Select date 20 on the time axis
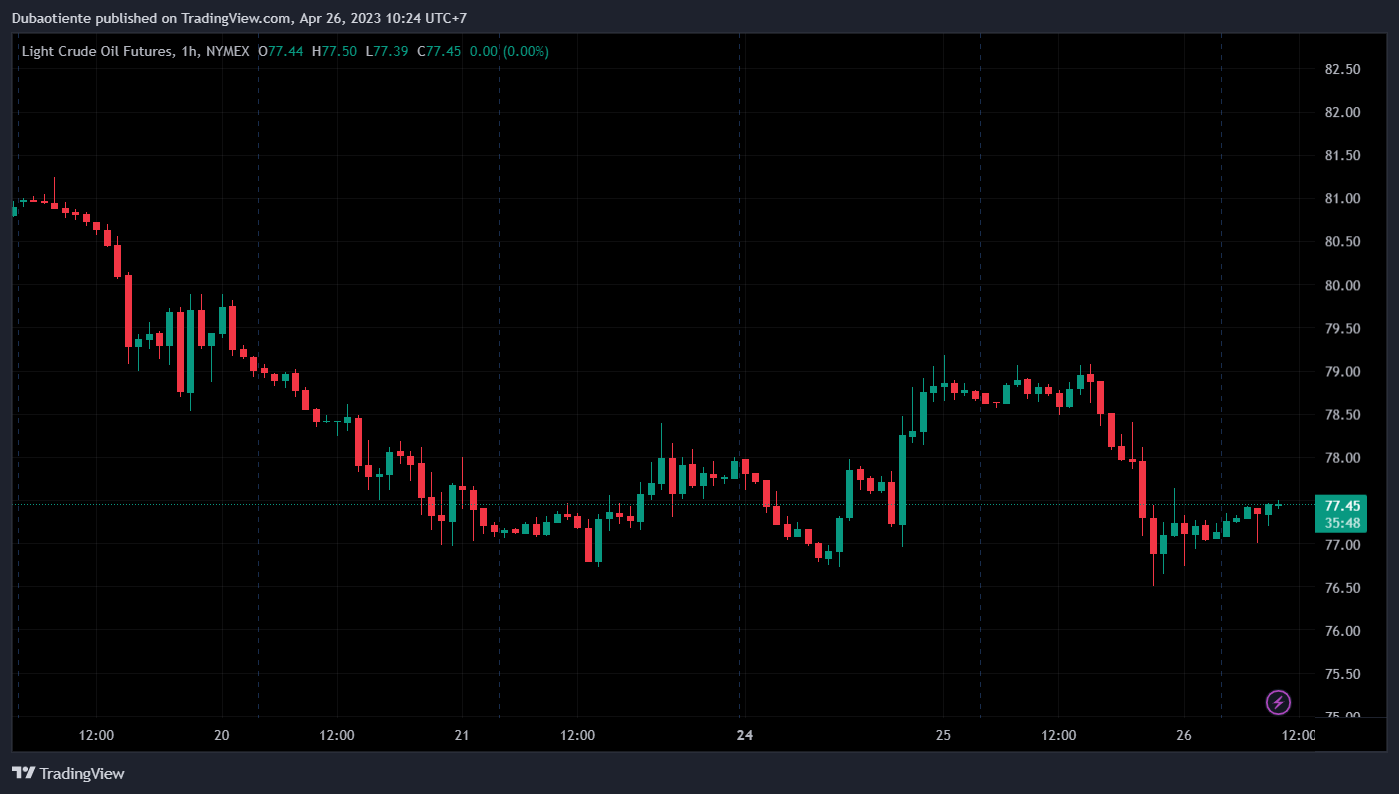This screenshot has height=794, width=1399. 222,735
